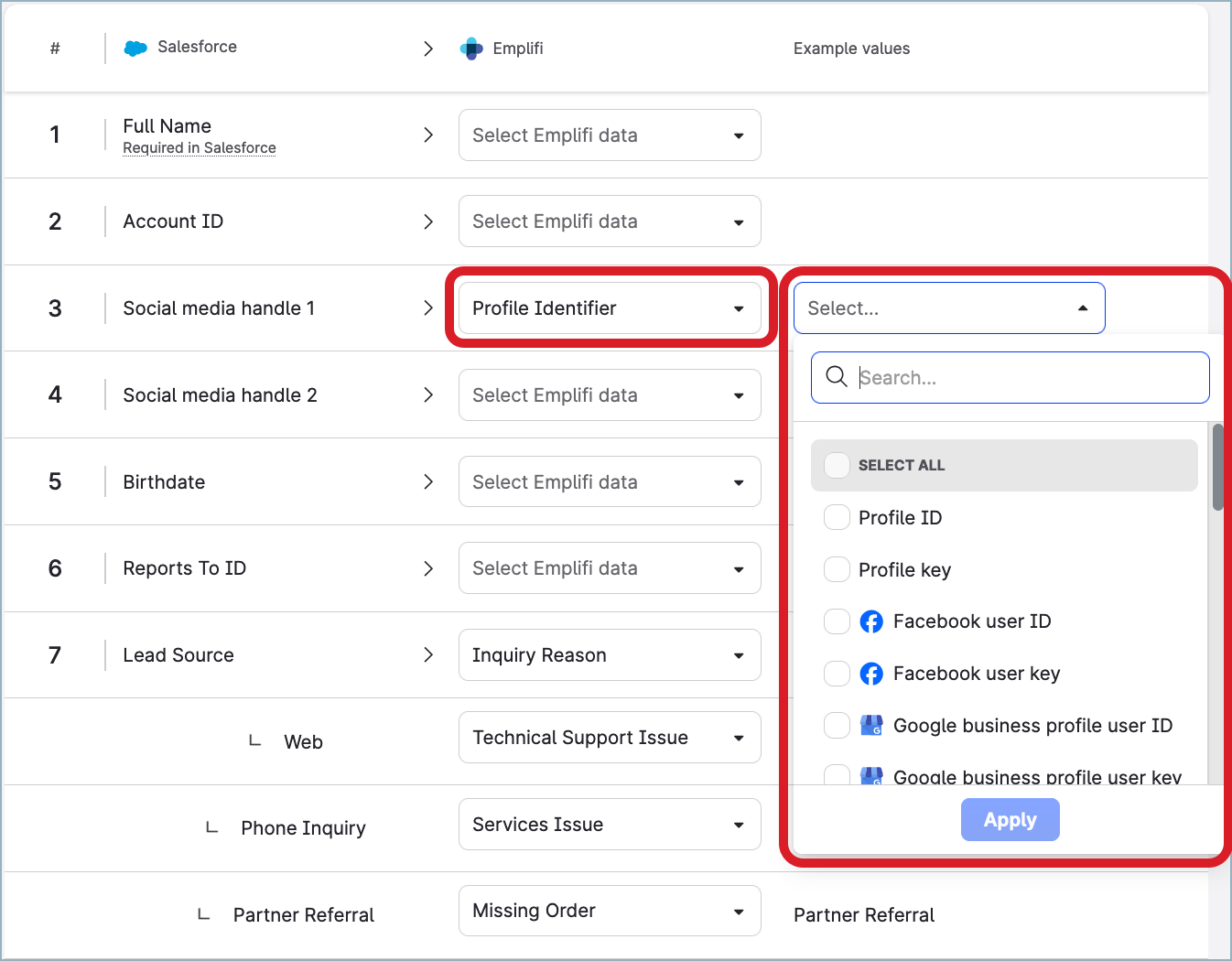Image resolution: width=1232 pixels, height=961 pixels.
Task: Click the Required in Salesforce link
Action: [x=200, y=148]
